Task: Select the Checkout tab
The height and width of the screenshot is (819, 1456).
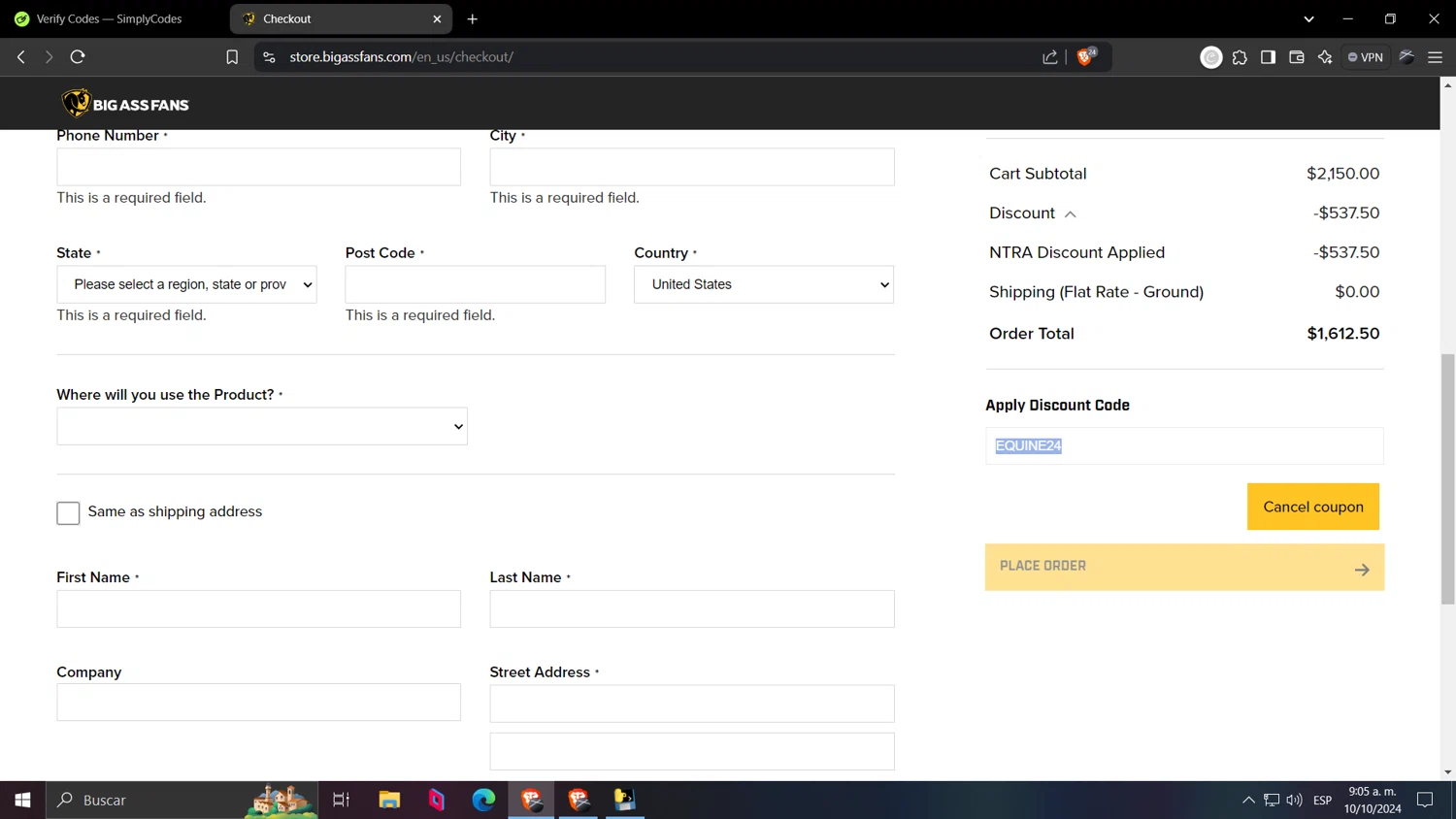Action: (341, 18)
